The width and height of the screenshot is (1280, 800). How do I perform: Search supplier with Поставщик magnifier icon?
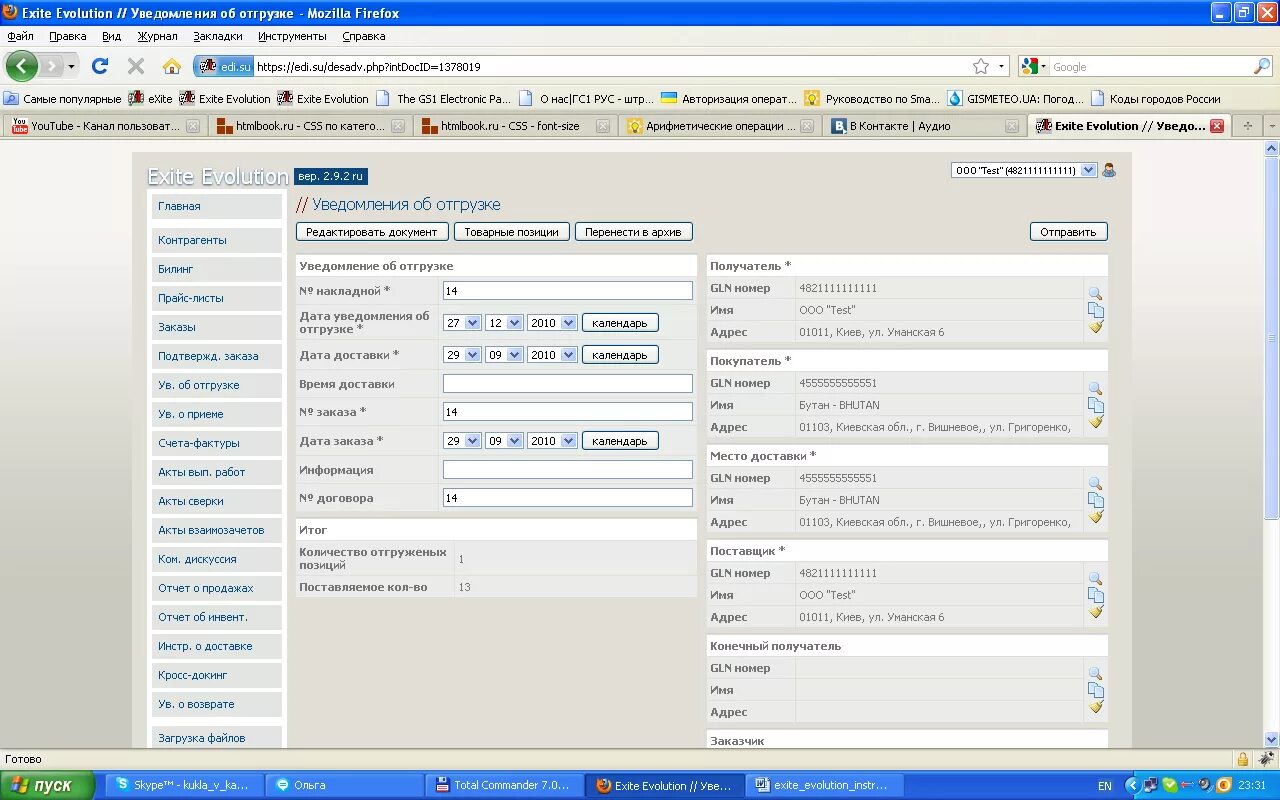point(1095,579)
